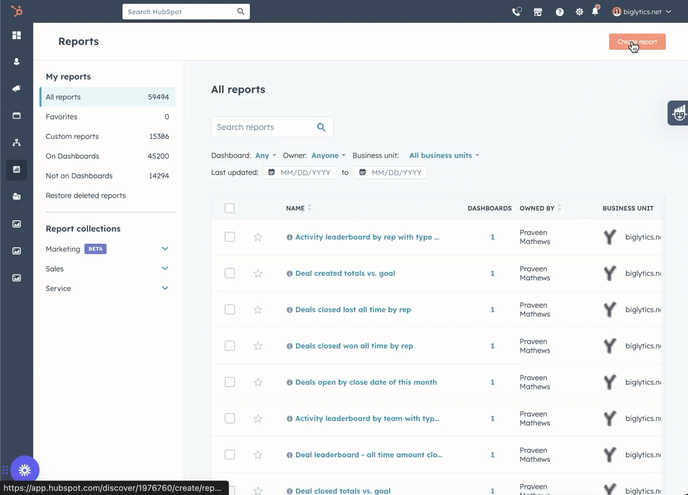Viewport: 688px width, 495px height.
Task: Favorite the Activity leaderboard by rep report star
Action: [258, 237]
